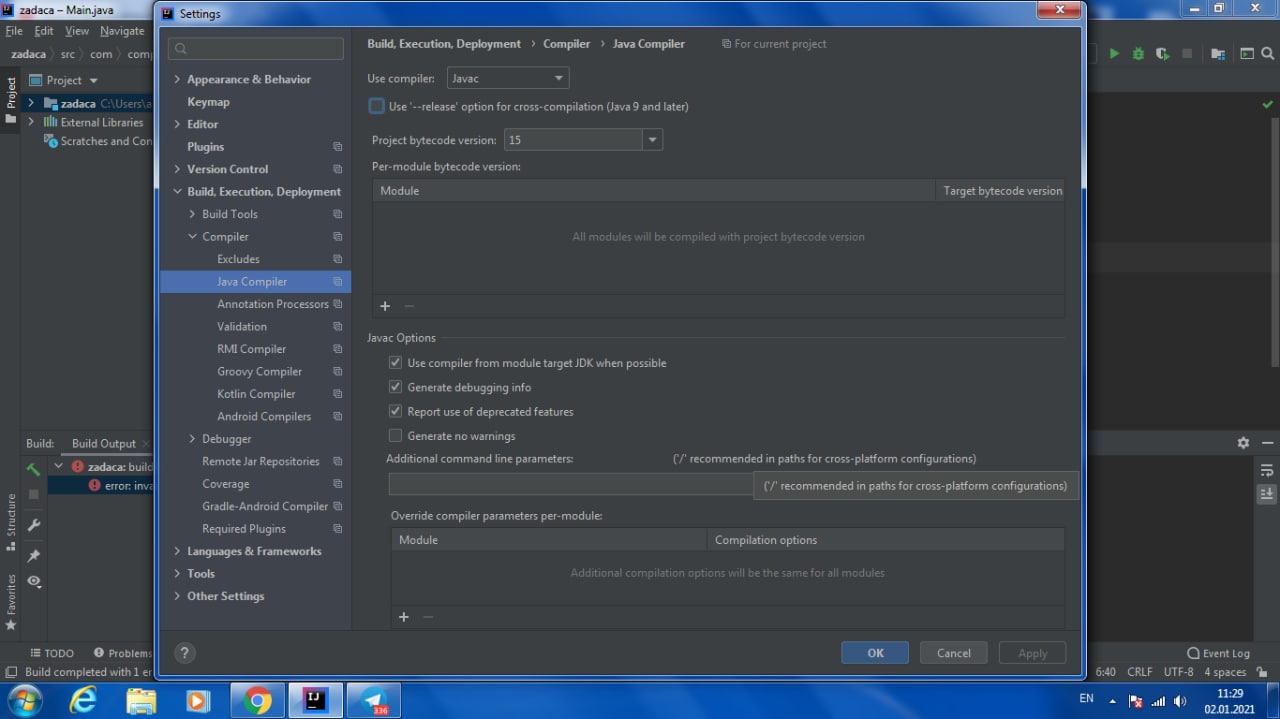Image resolution: width=1280 pixels, height=719 pixels.
Task: Select Plugins in settings list
Action: (205, 147)
